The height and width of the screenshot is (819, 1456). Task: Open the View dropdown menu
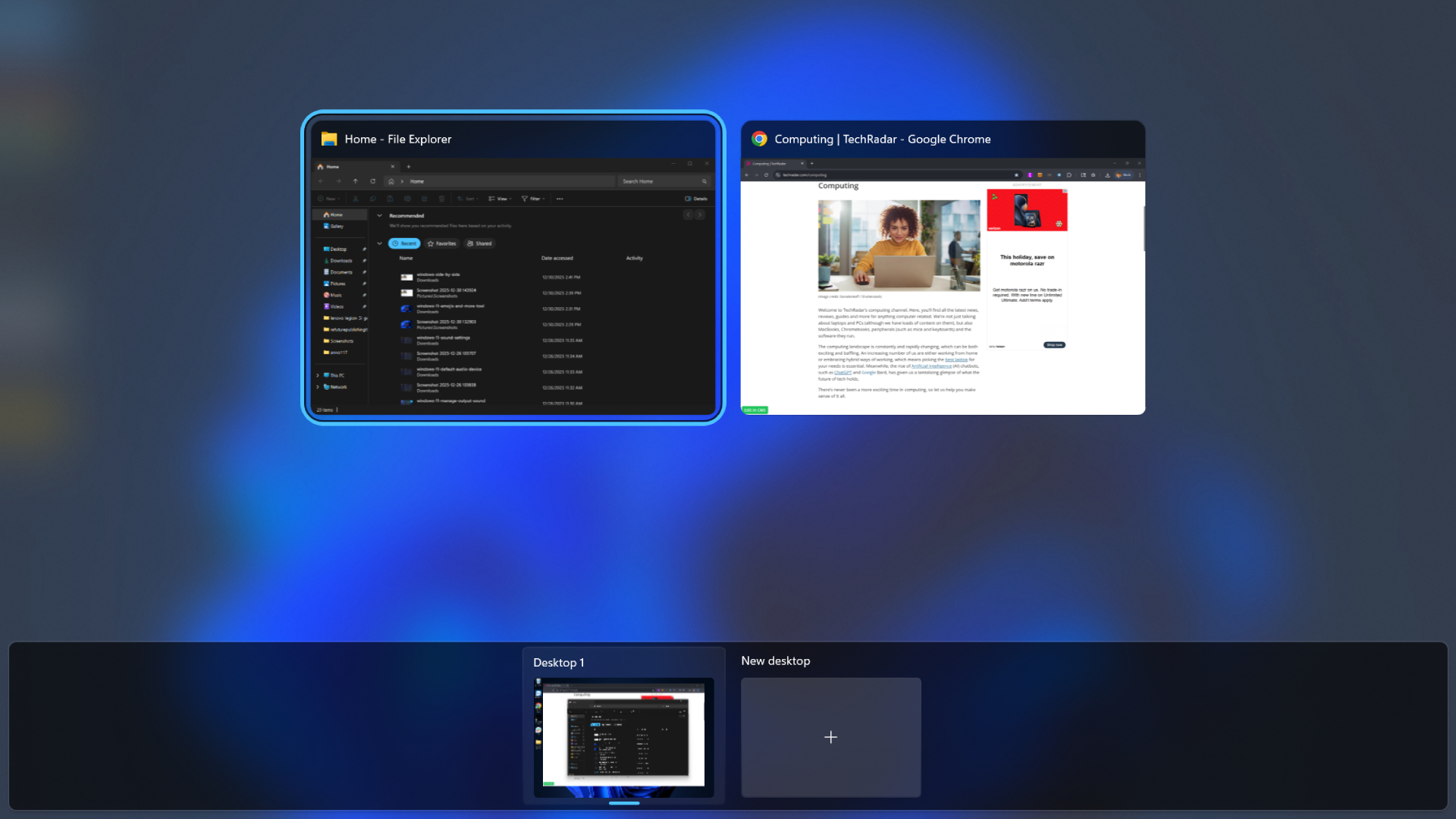501,199
